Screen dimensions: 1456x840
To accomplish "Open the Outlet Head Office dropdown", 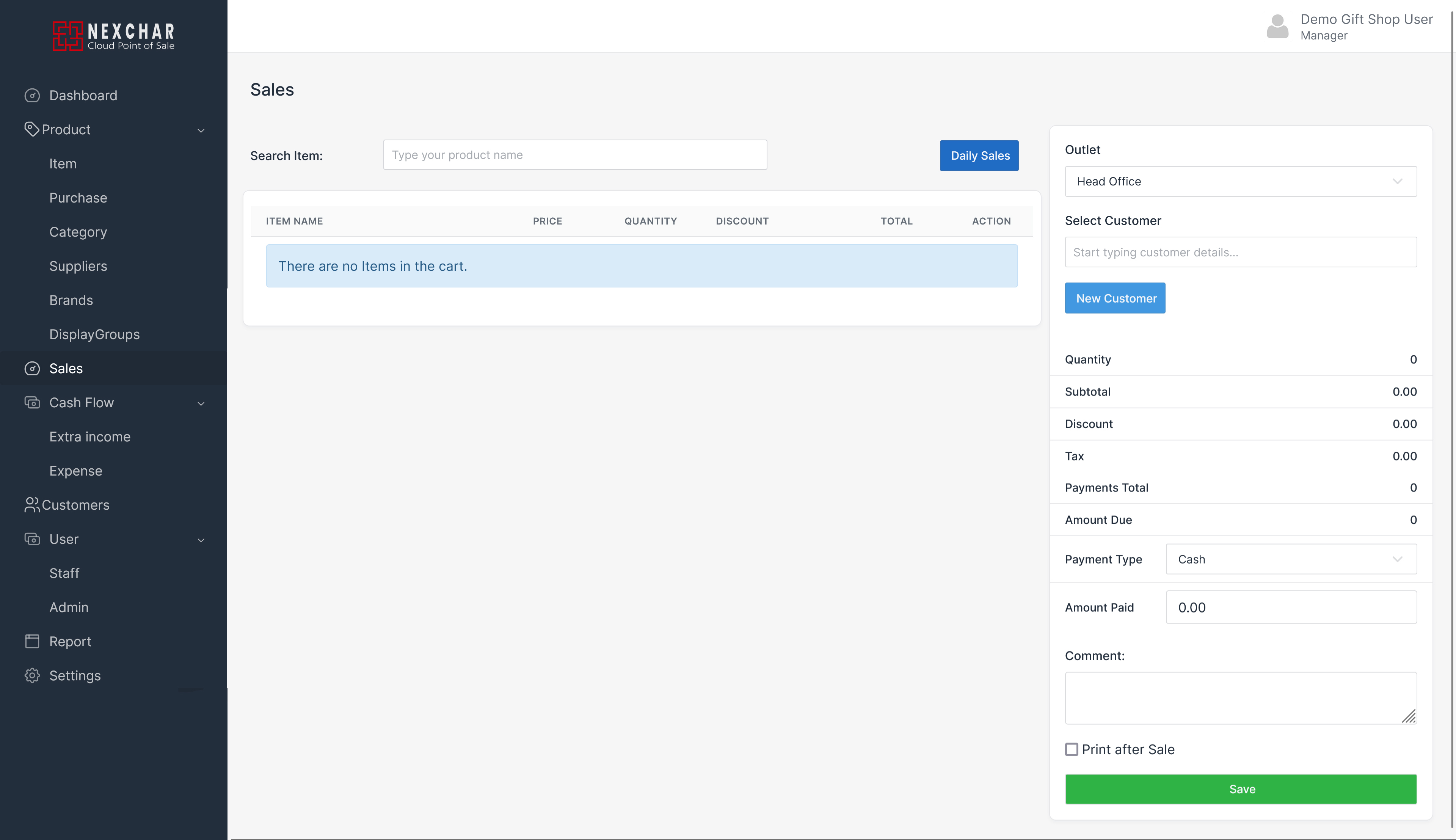I will 1240,181.
